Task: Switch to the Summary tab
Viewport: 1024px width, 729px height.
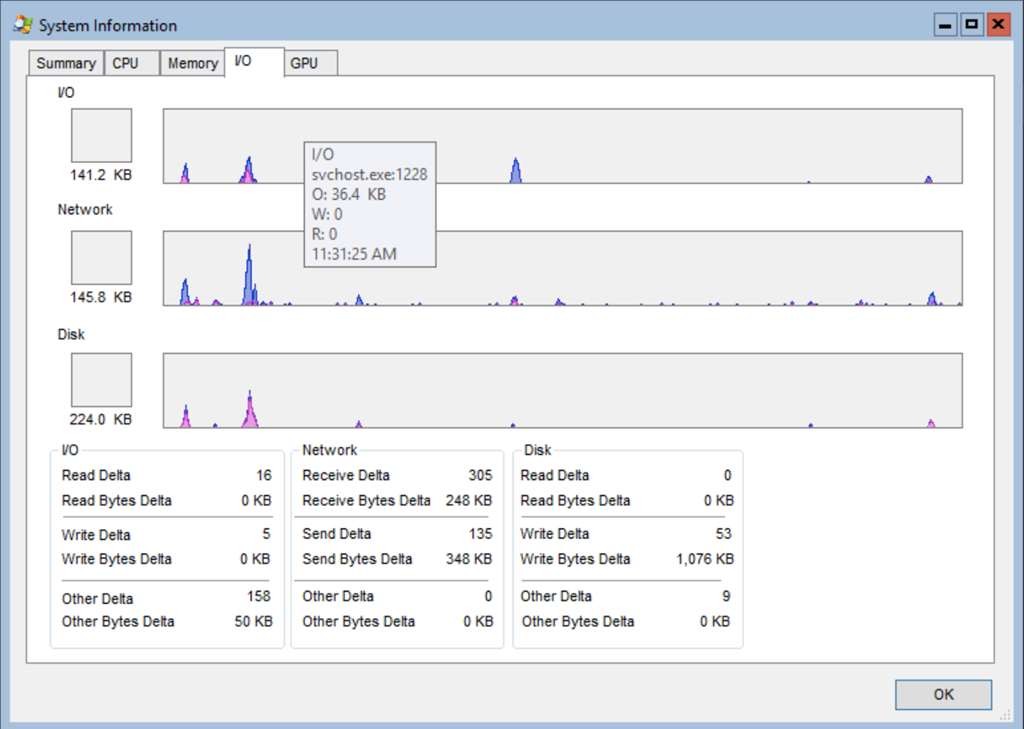Action: tap(66, 63)
